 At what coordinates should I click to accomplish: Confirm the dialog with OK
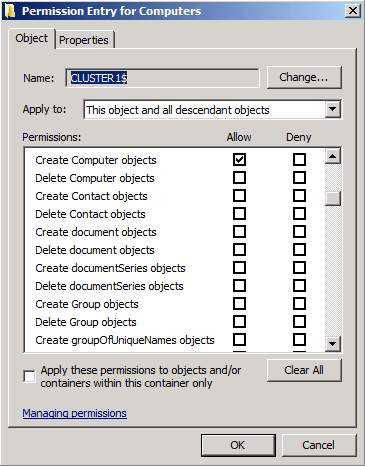(238, 445)
